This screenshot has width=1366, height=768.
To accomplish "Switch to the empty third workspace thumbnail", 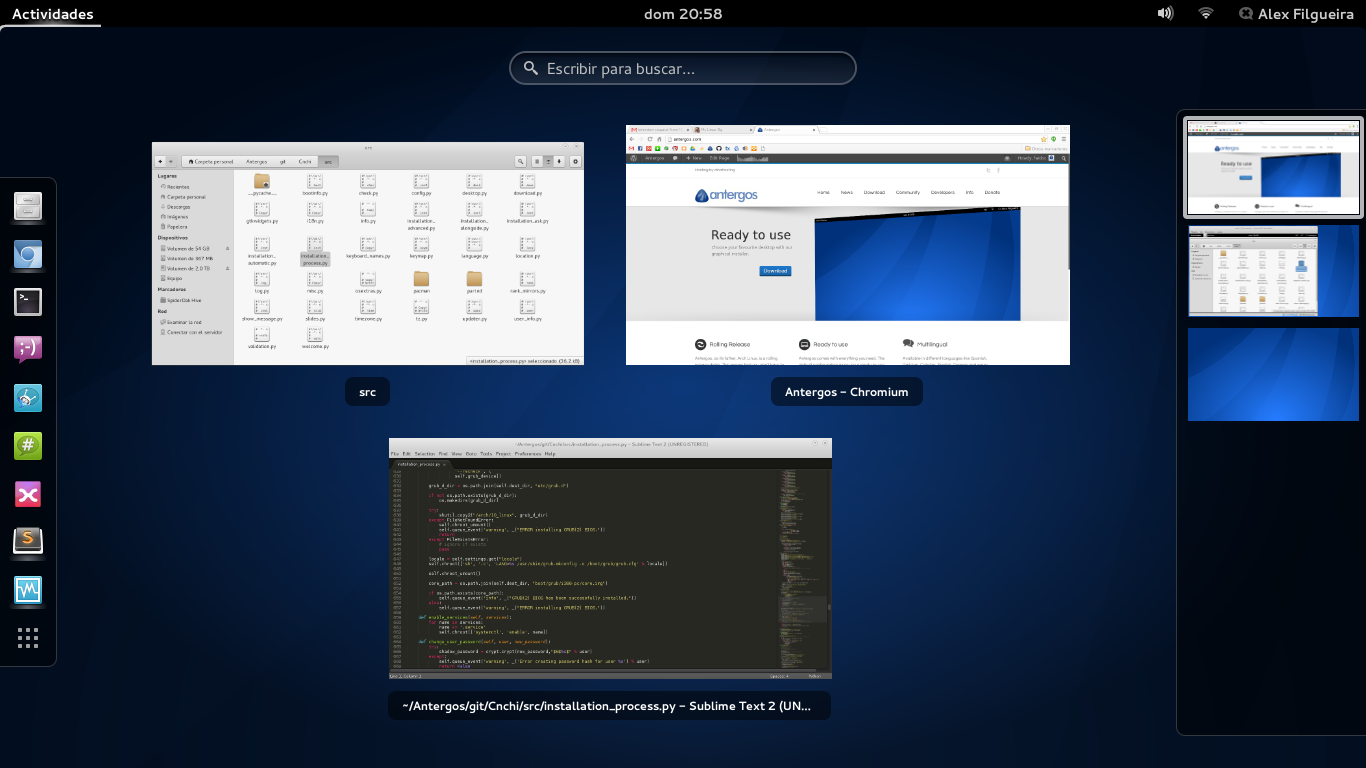I will point(1273,374).
